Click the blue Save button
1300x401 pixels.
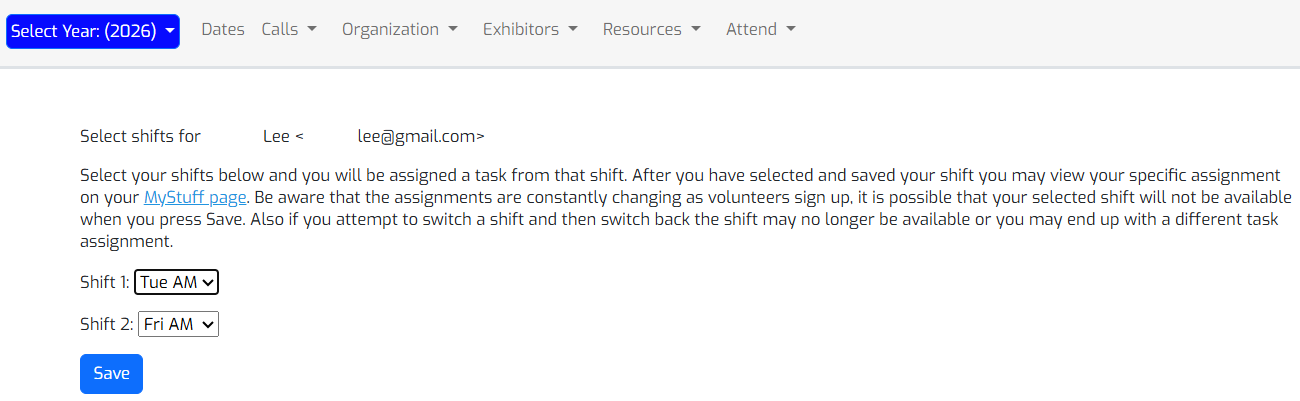(111, 373)
